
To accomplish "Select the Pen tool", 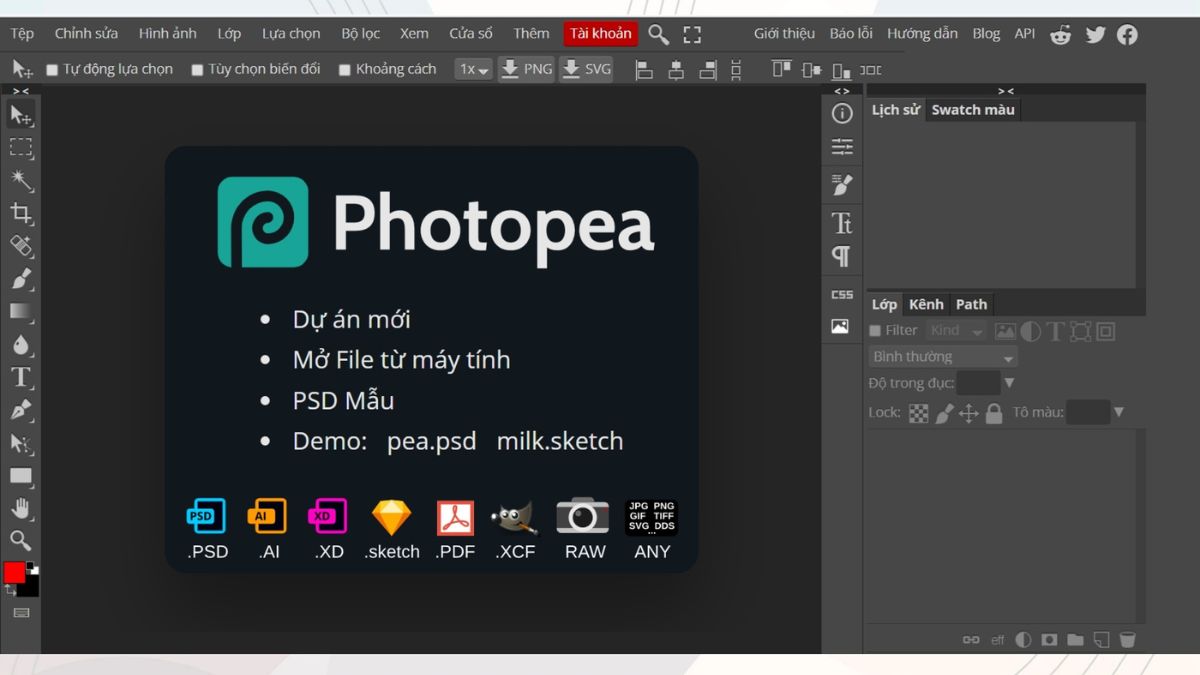I will point(21,410).
